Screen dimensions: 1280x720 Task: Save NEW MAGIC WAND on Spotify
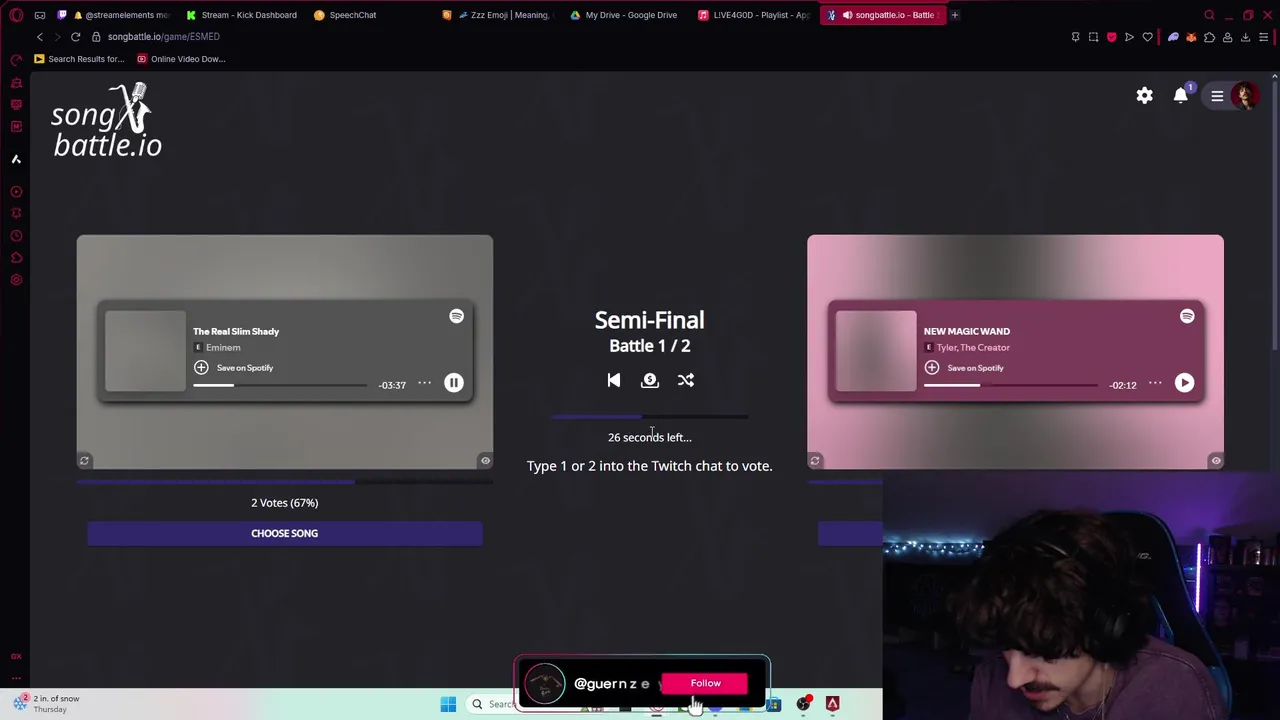pyautogui.click(x=965, y=368)
